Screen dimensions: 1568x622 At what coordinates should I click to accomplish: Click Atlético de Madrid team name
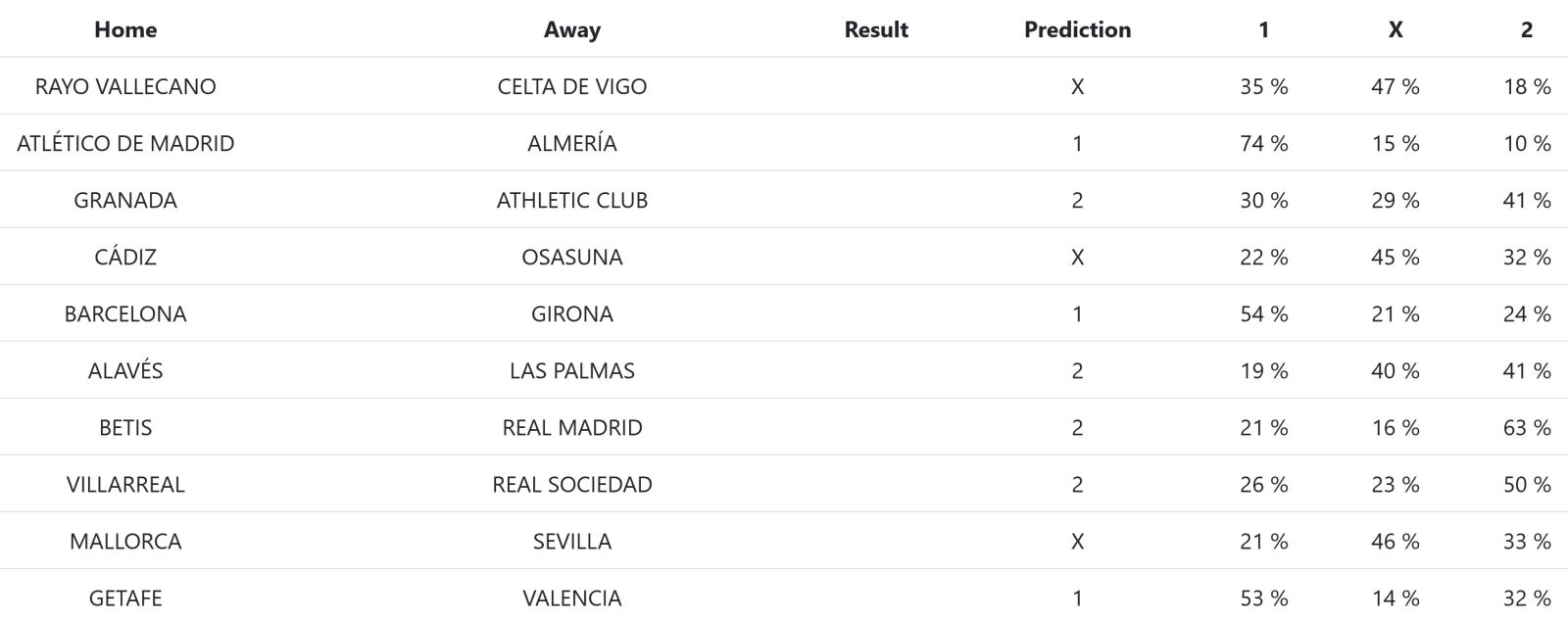tap(125, 143)
